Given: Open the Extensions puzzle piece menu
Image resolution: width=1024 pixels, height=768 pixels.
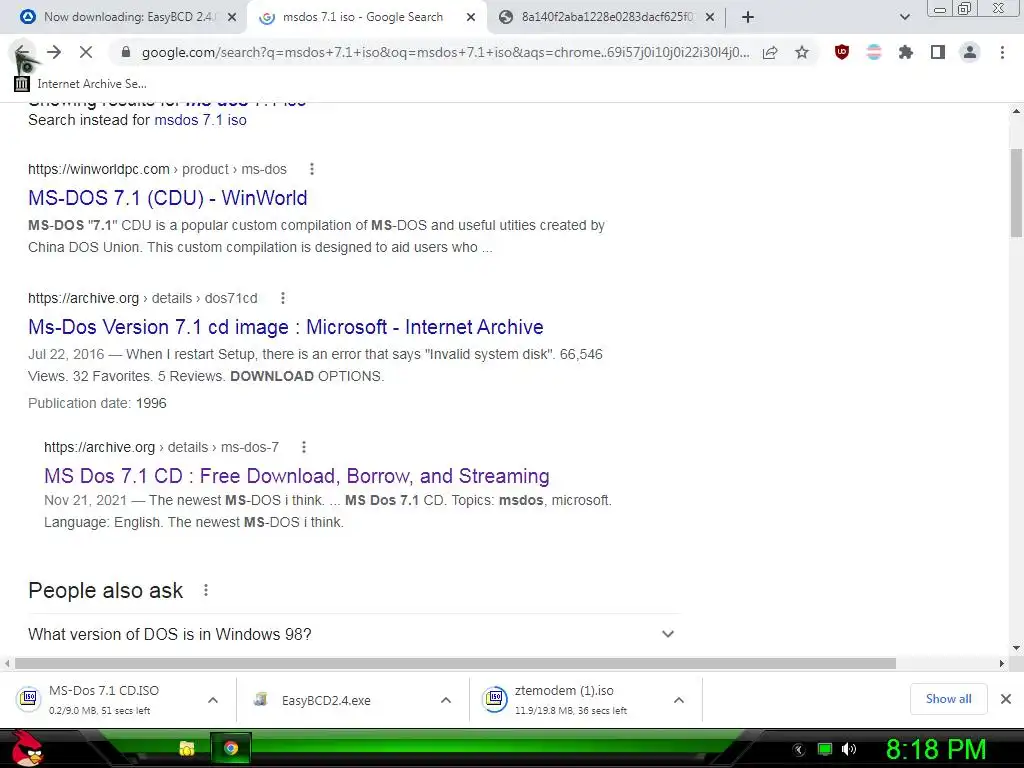Looking at the screenshot, I should (905, 52).
